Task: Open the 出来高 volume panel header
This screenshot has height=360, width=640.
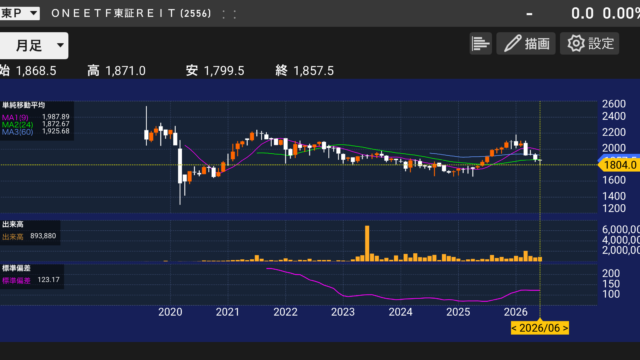Action: tap(13, 224)
